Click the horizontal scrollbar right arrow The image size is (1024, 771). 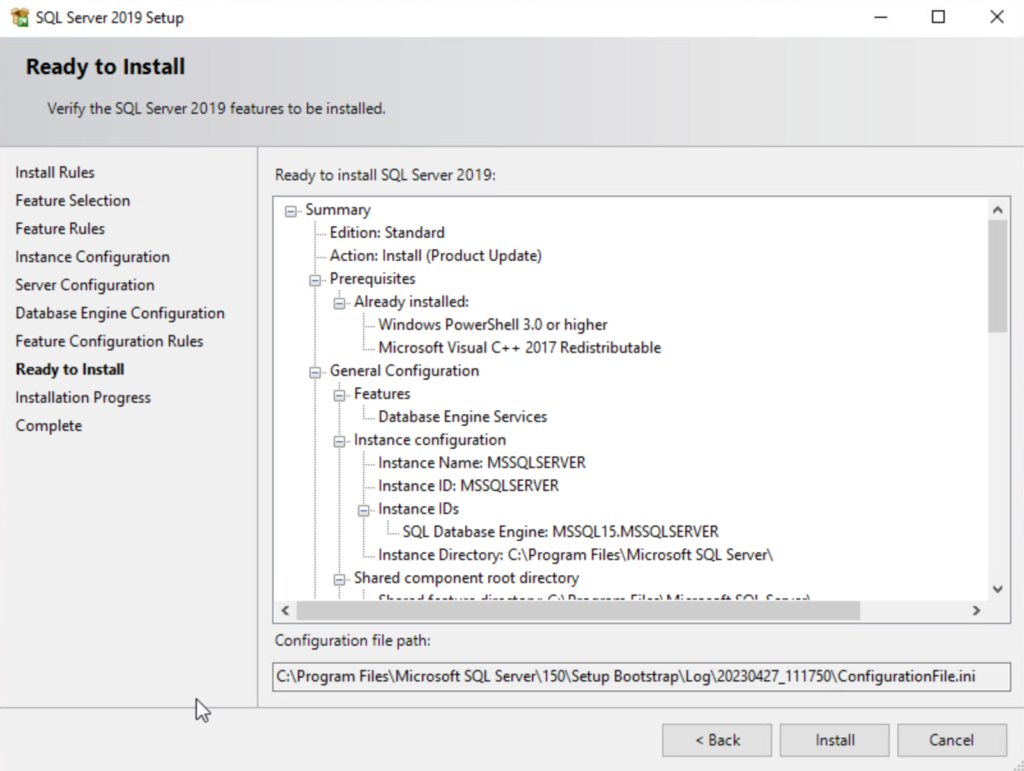pos(977,610)
